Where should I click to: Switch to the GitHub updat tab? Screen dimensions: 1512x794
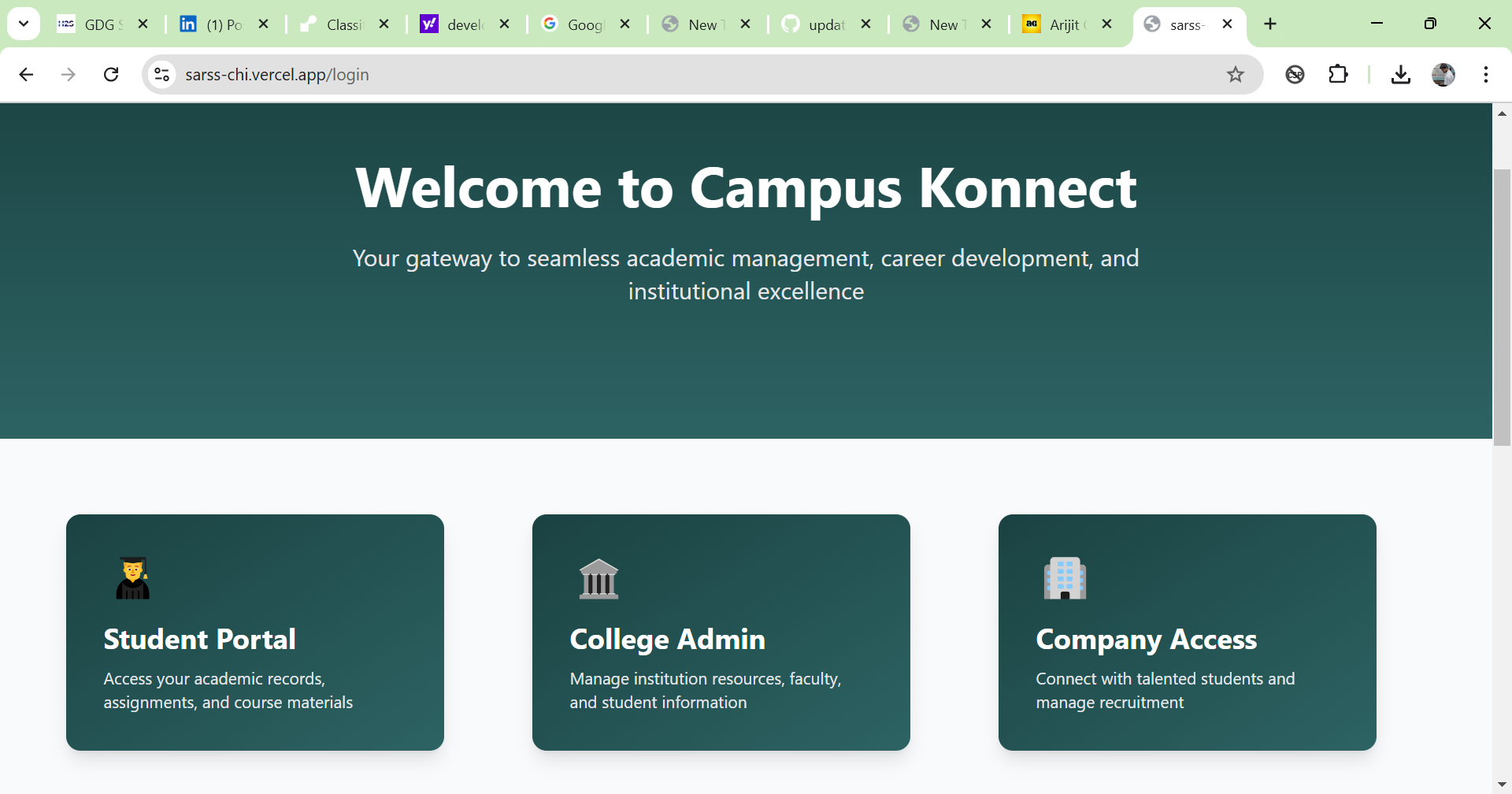point(813,24)
